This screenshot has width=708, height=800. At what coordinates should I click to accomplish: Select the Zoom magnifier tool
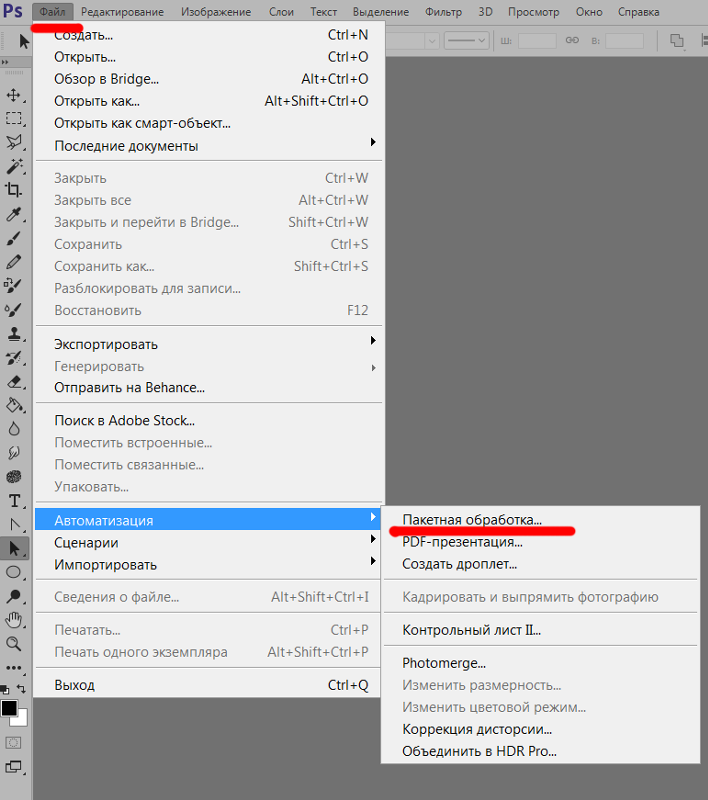tap(14, 644)
